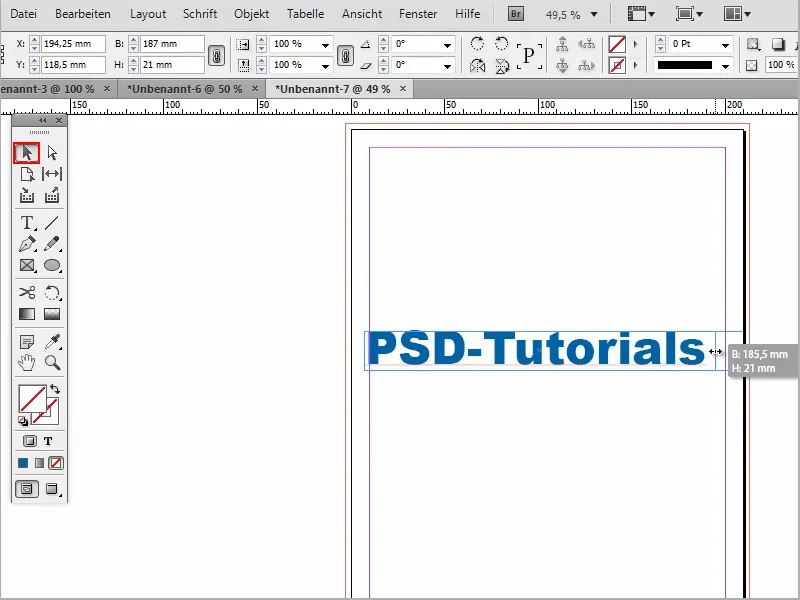Switch to Normal view mode
Viewport: 800px width, 600px height.
(27, 489)
